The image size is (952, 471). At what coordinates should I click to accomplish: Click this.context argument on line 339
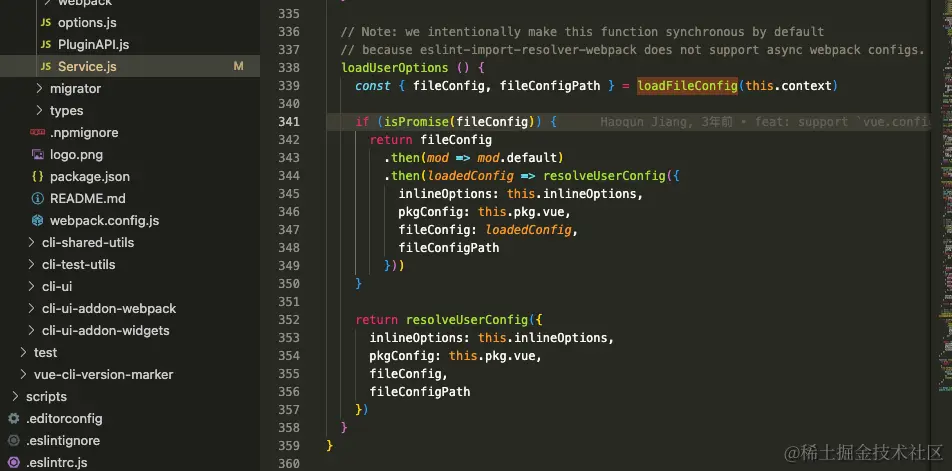[788, 86]
